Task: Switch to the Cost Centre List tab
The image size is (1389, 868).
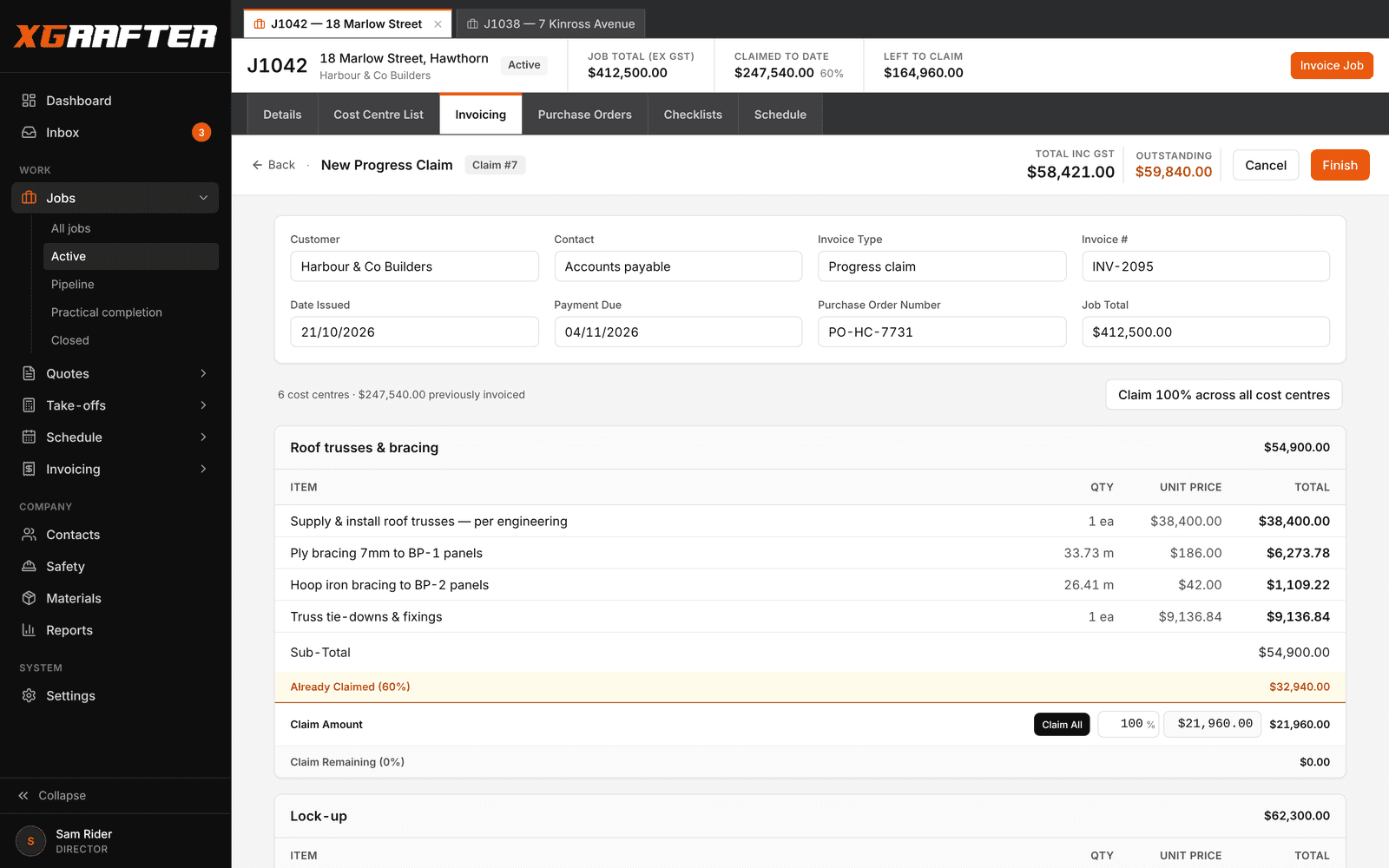Action: [x=379, y=115]
